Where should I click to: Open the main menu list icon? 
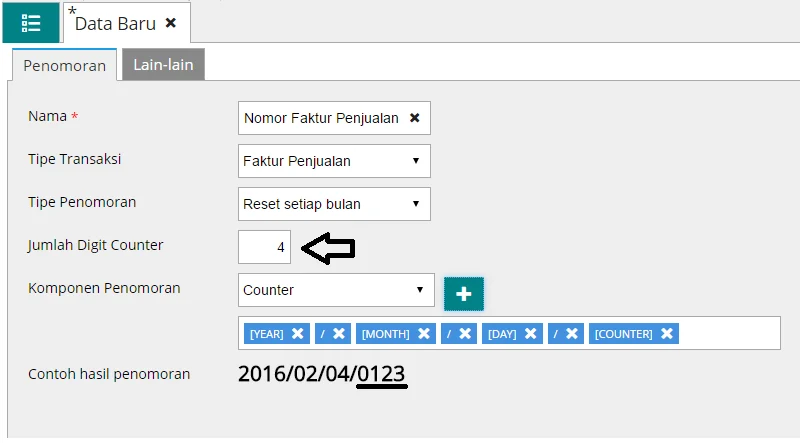pos(30,22)
